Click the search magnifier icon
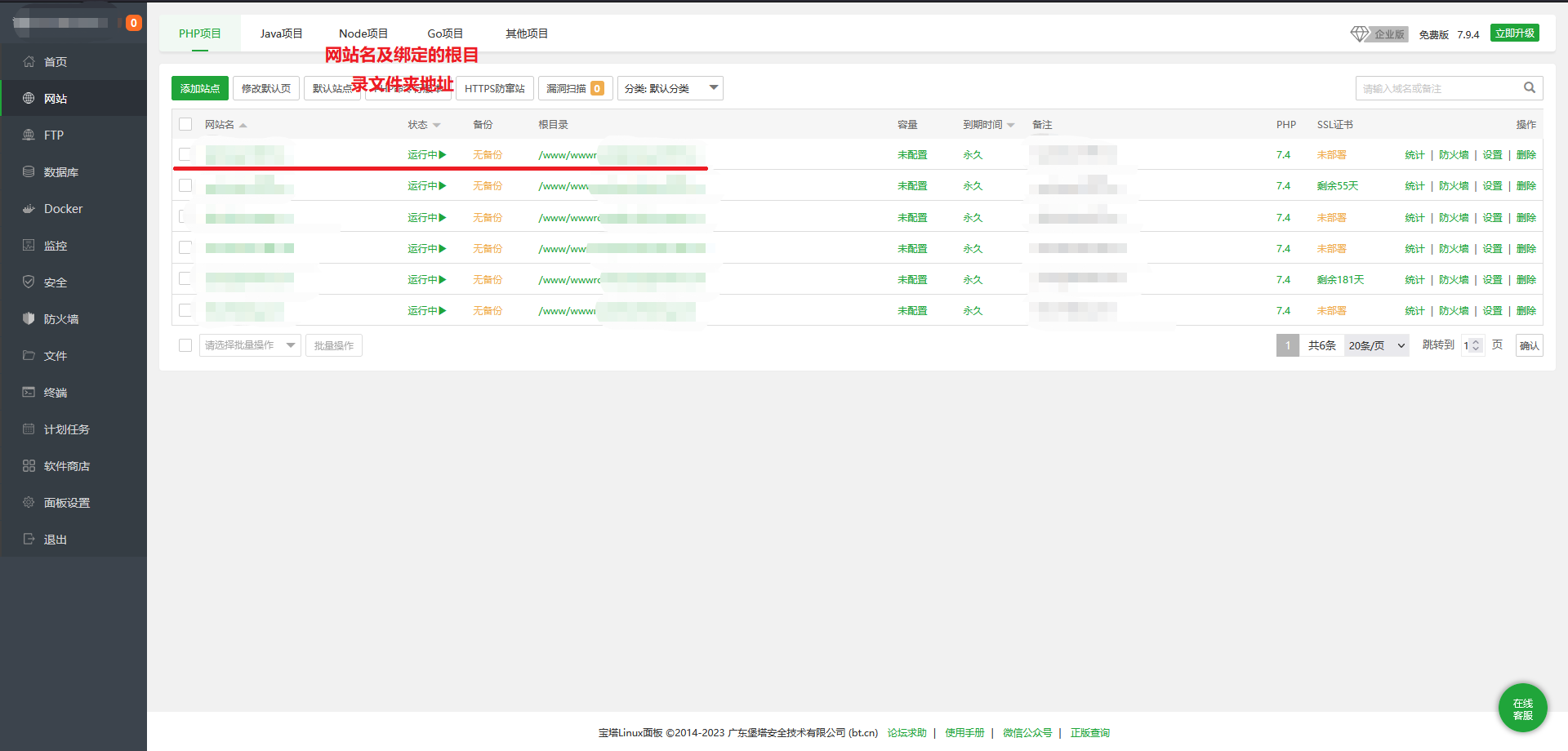This screenshot has width=1568, height=751. click(1529, 88)
